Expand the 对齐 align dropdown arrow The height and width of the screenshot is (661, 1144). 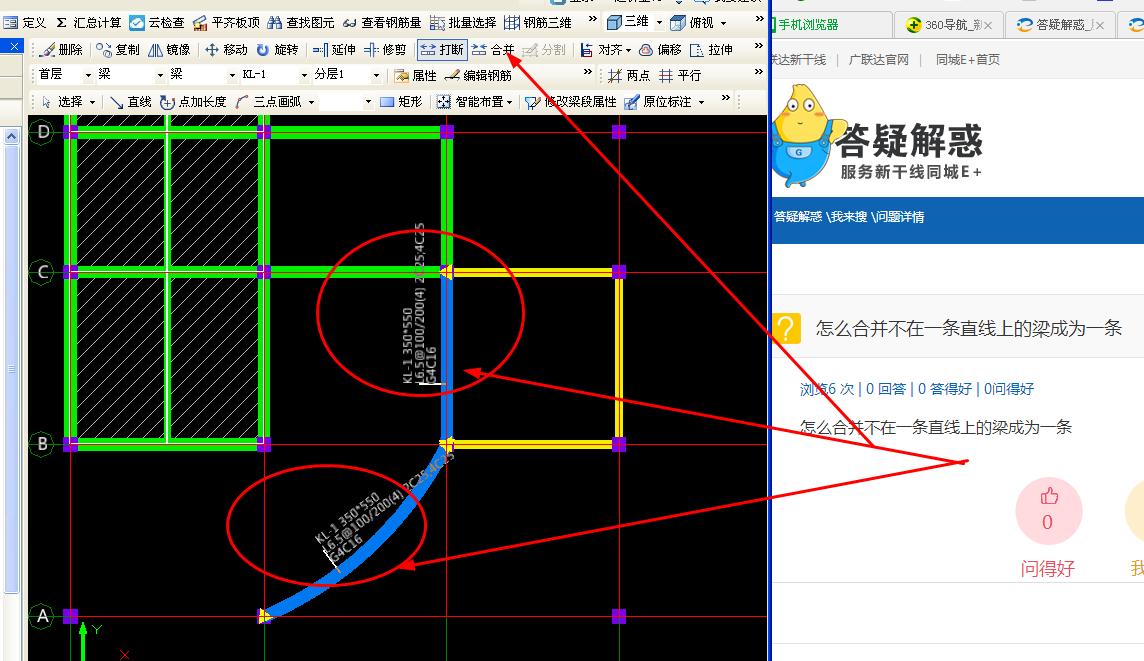(628, 50)
